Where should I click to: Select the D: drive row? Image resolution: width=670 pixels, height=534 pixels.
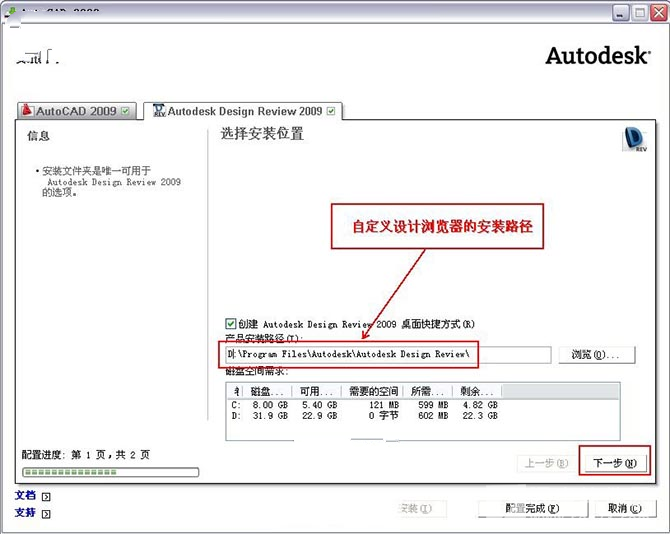pyautogui.click(x=364, y=415)
